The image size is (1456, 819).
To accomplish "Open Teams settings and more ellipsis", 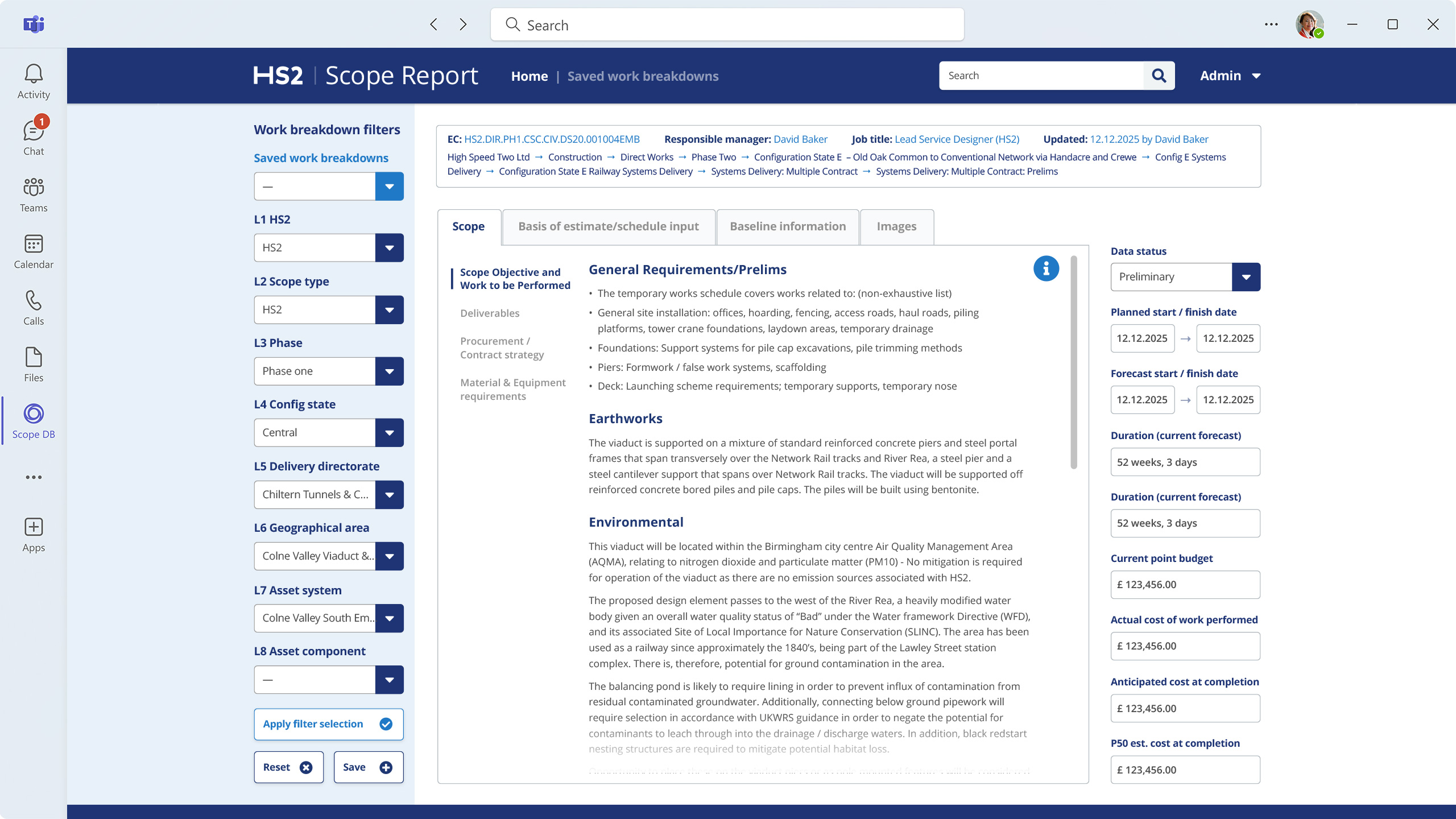I will pos(1271,24).
